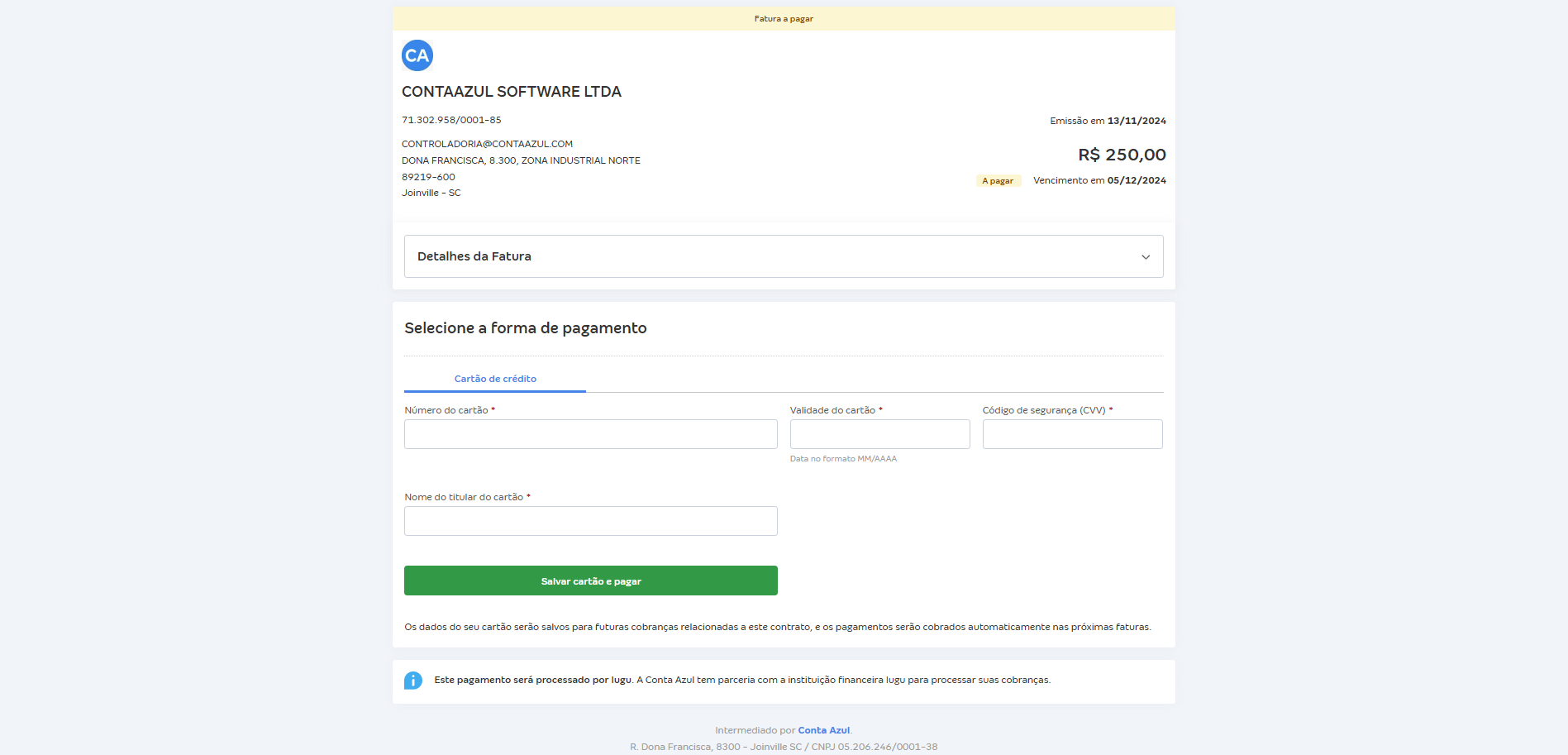
Task: Click the 'Fatura a pagar' banner at top
Action: [x=783, y=17]
